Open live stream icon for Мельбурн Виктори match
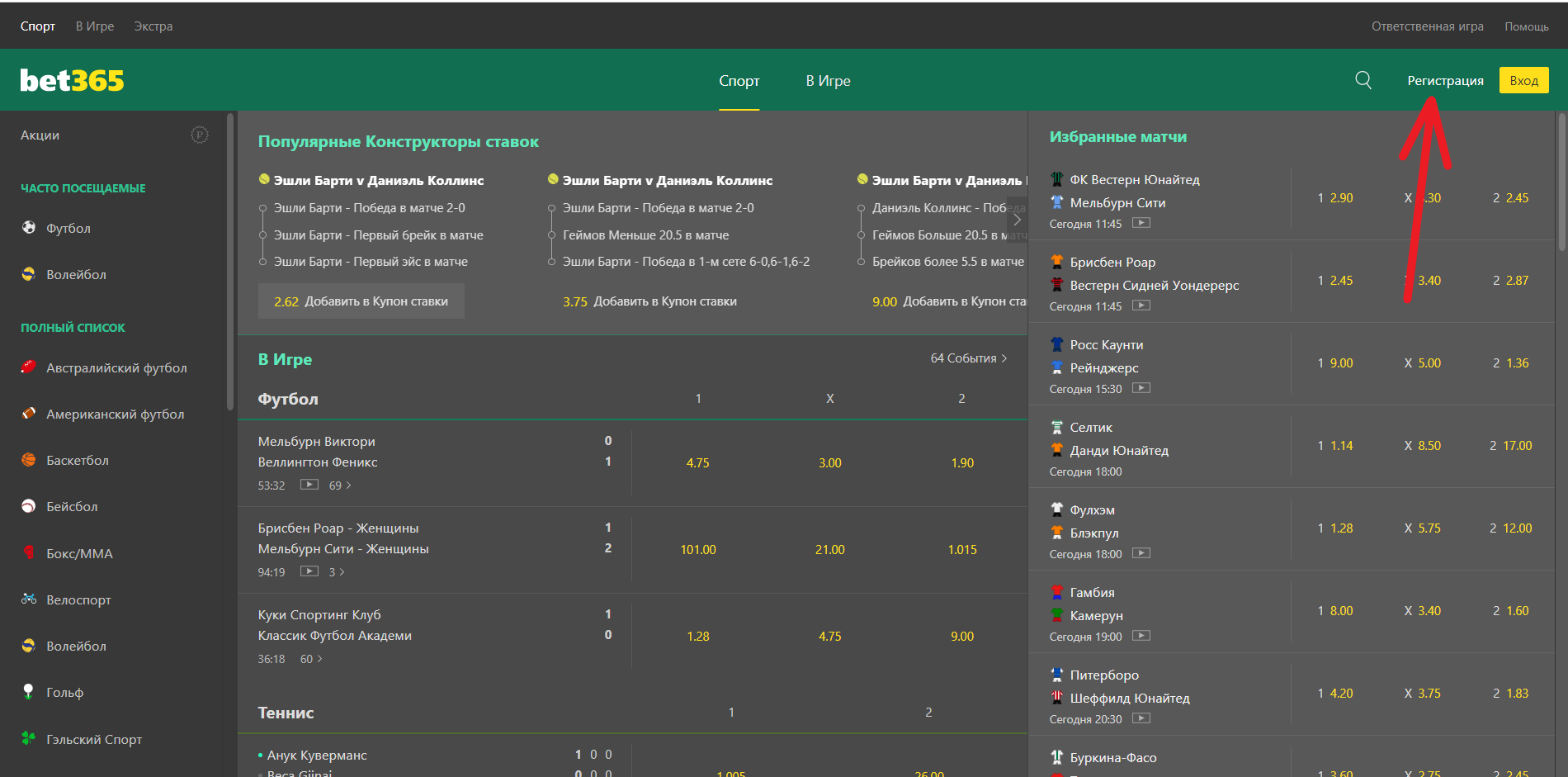This screenshot has width=1568, height=777. [309, 485]
